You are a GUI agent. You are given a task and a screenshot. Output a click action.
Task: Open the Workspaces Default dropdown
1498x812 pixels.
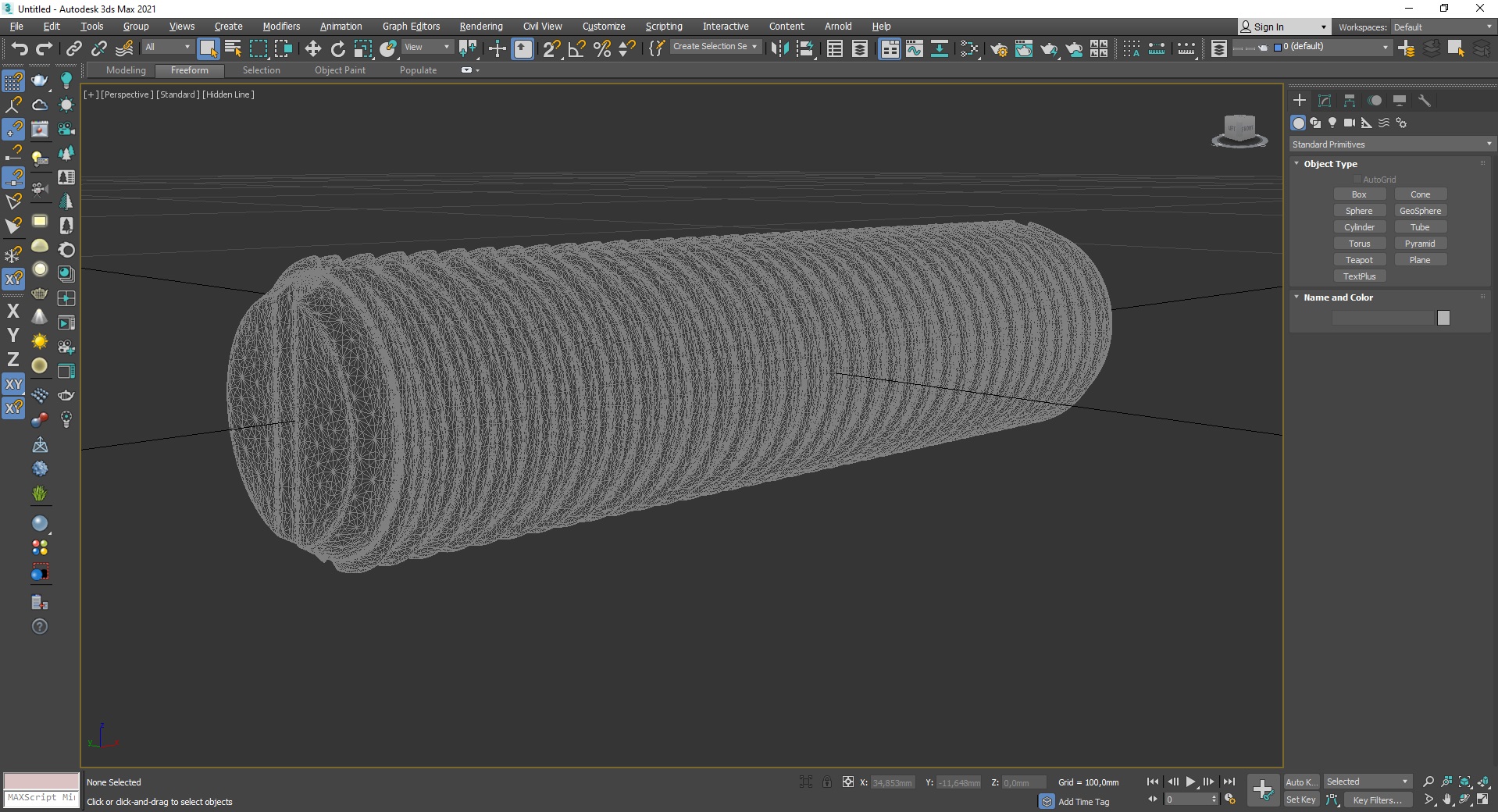point(1442,27)
